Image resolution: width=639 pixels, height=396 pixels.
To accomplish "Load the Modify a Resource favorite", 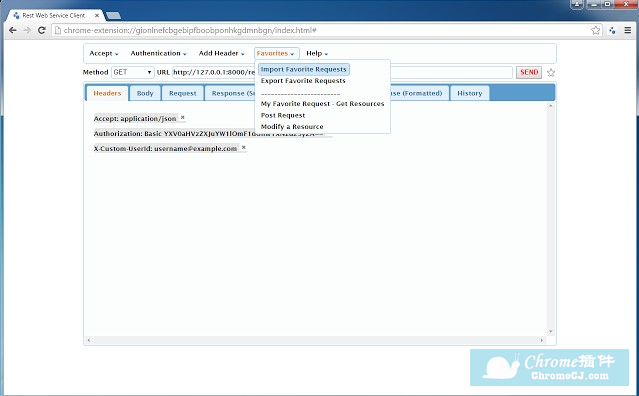I will pyautogui.click(x=292, y=127).
